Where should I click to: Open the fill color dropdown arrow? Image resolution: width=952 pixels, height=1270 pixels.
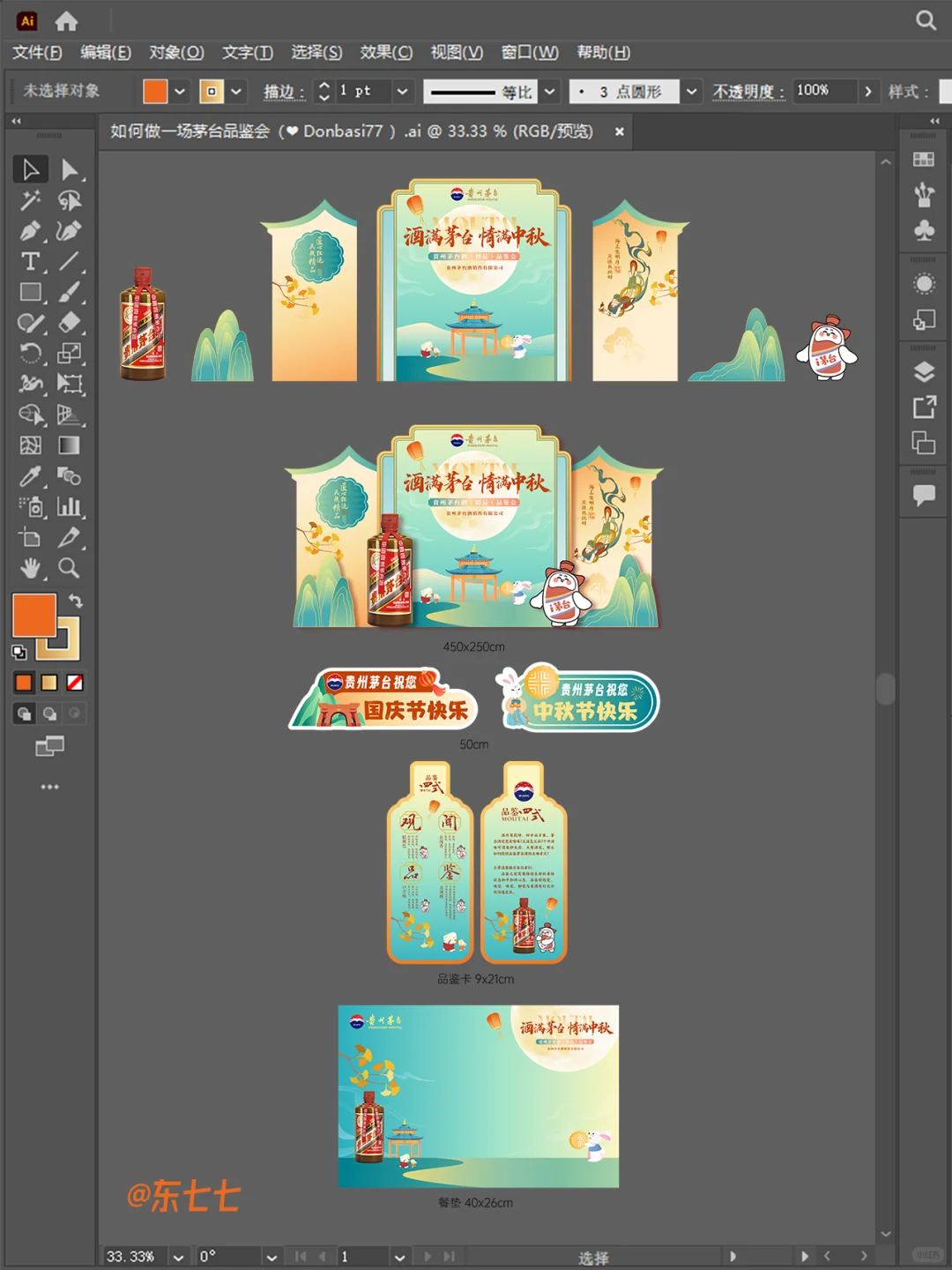click(x=180, y=91)
